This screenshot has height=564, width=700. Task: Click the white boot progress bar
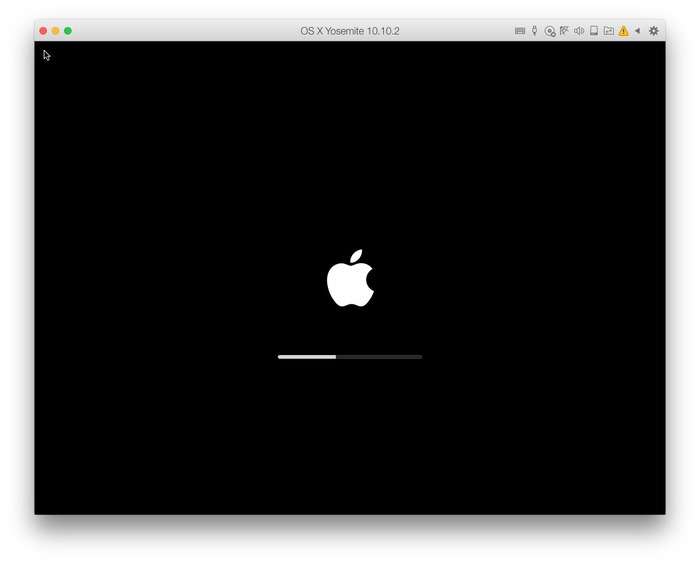tap(350, 357)
